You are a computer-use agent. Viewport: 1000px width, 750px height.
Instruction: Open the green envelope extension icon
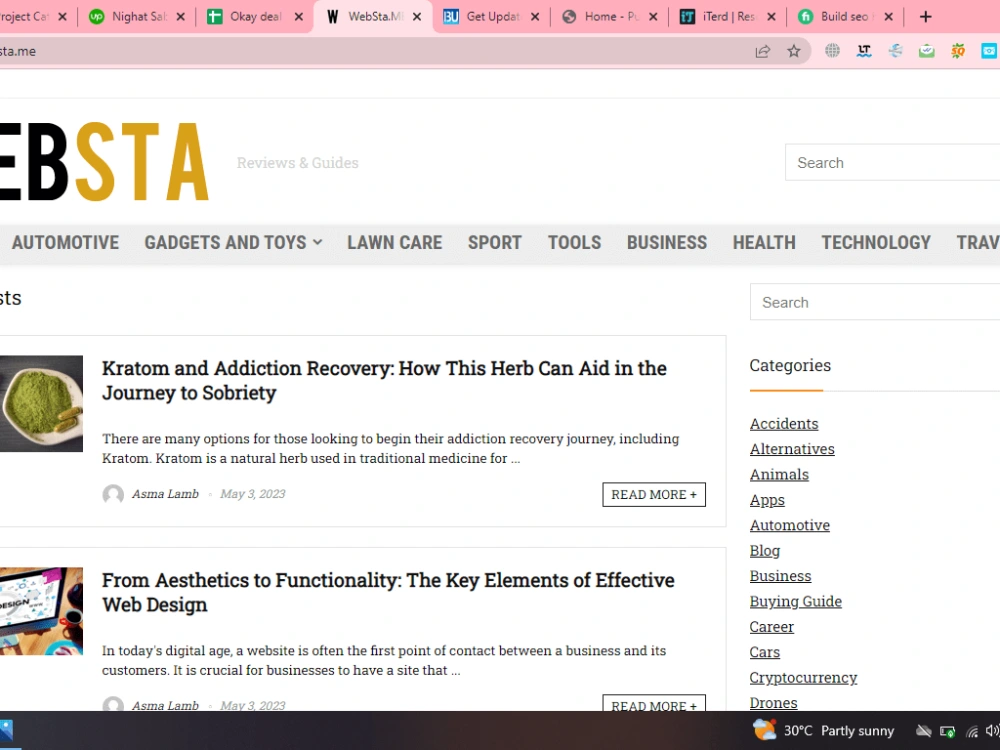pyautogui.click(x=927, y=51)
